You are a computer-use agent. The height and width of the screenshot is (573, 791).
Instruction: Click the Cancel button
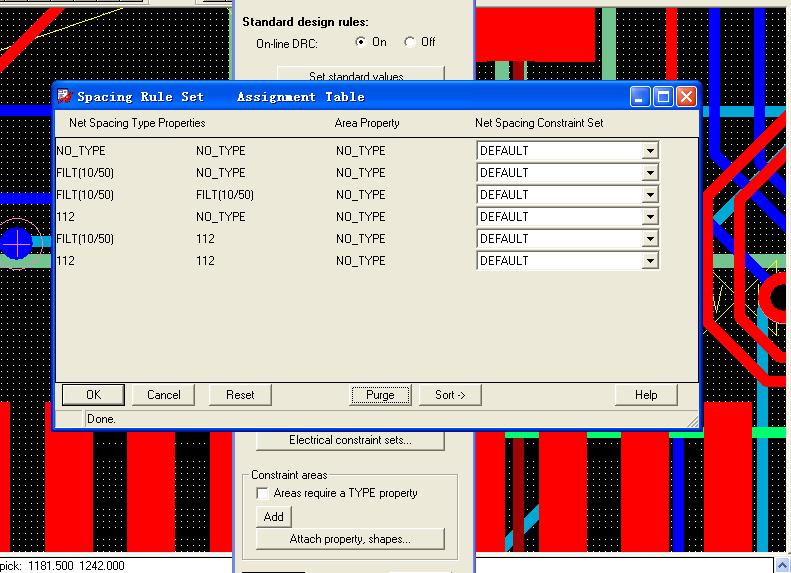[163, 395]
